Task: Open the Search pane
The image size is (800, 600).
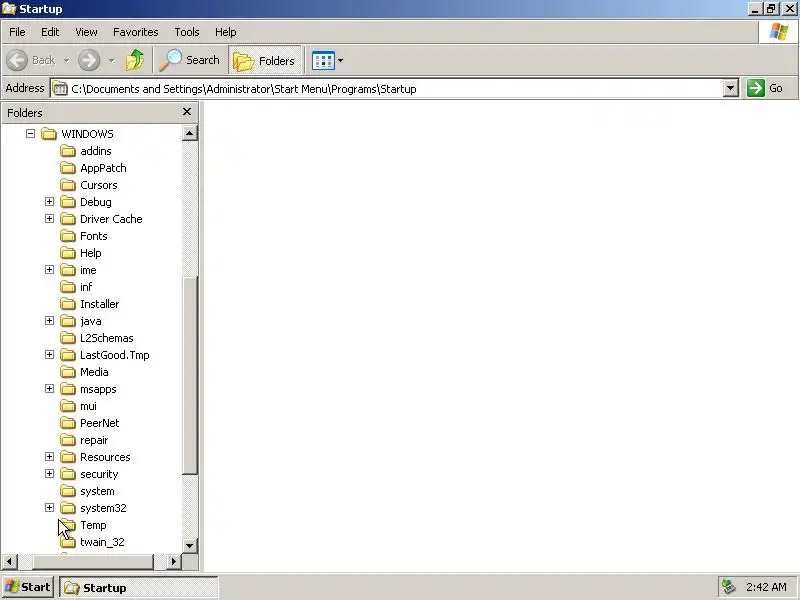Action: pos(190,60)
